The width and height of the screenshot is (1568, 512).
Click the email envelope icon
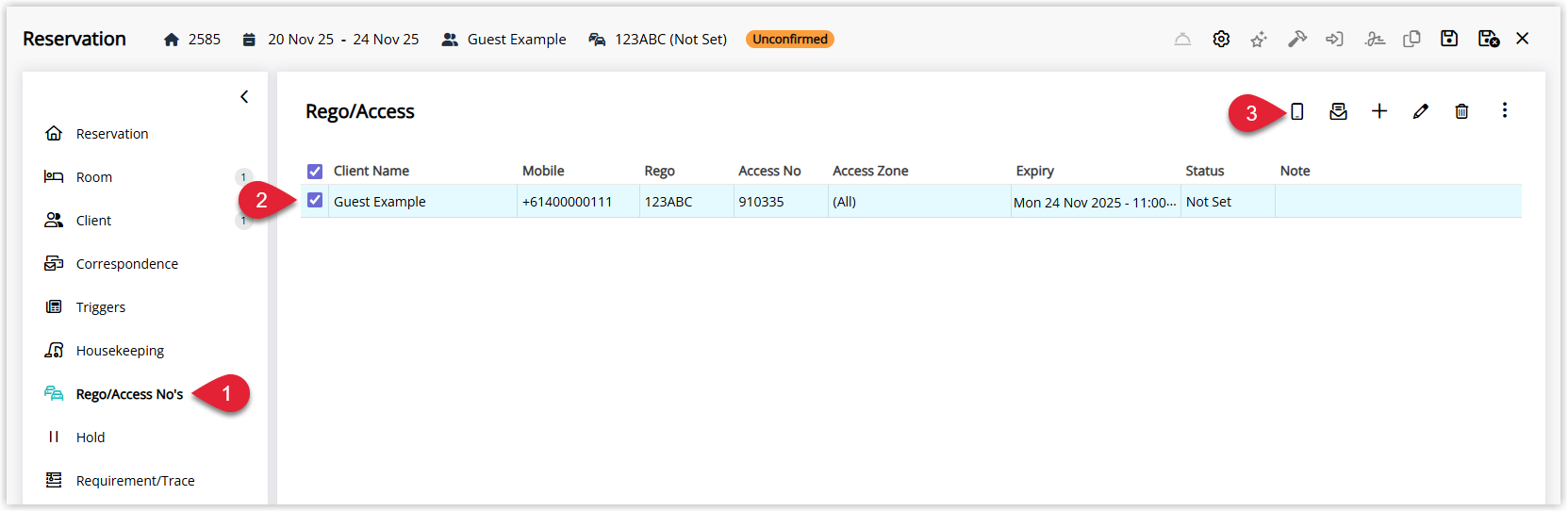pos(1338,111)
